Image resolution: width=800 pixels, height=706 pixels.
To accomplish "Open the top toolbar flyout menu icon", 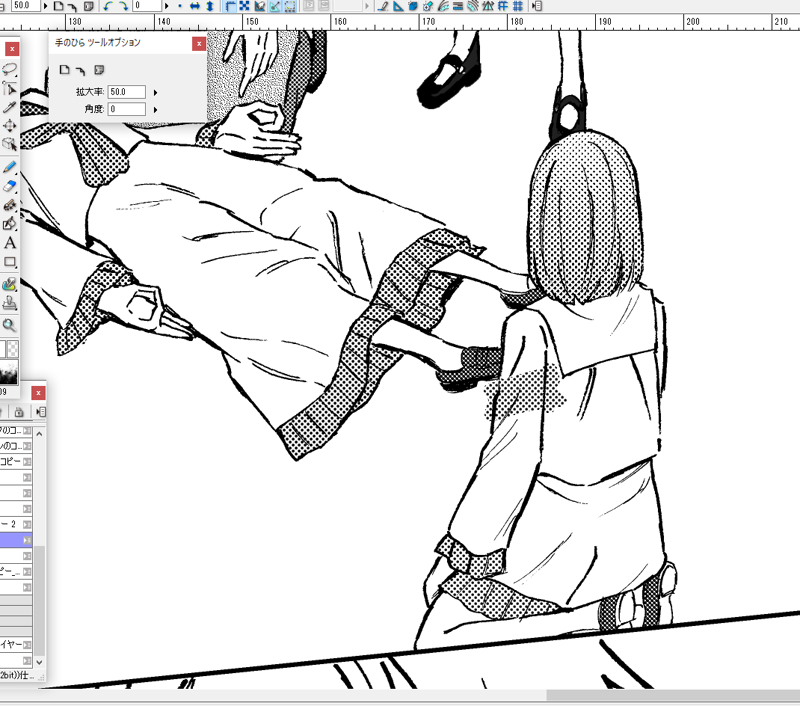I will click(536, 6).
